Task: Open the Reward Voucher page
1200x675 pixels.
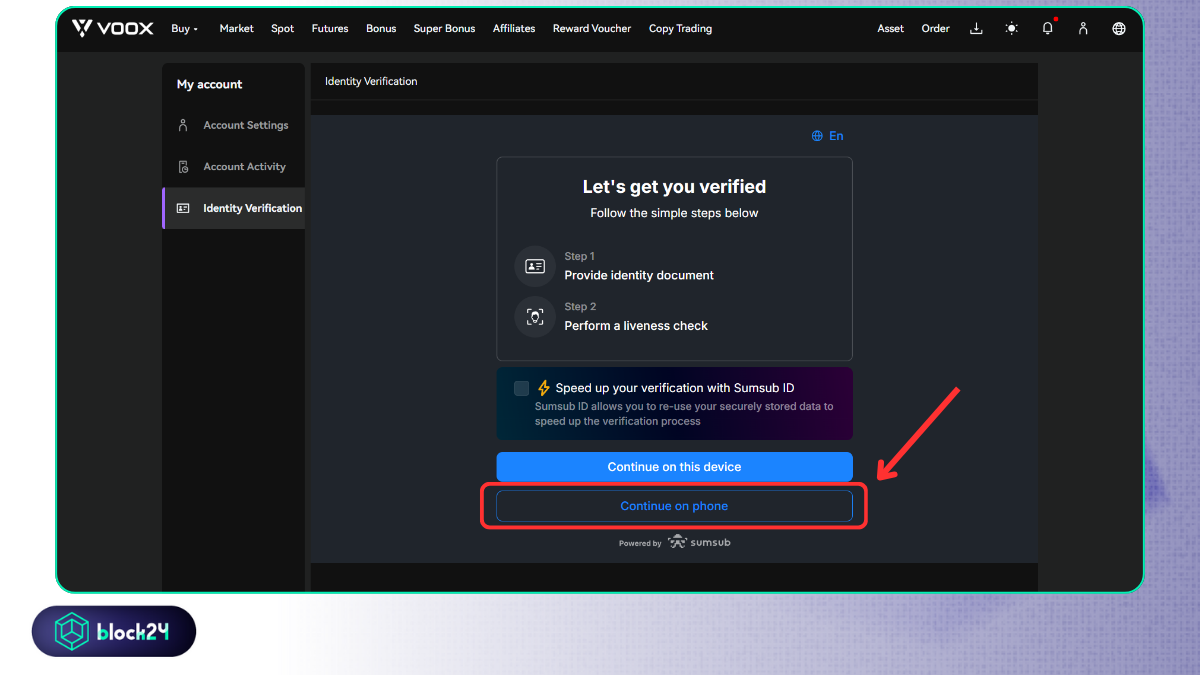Action: 592,29
